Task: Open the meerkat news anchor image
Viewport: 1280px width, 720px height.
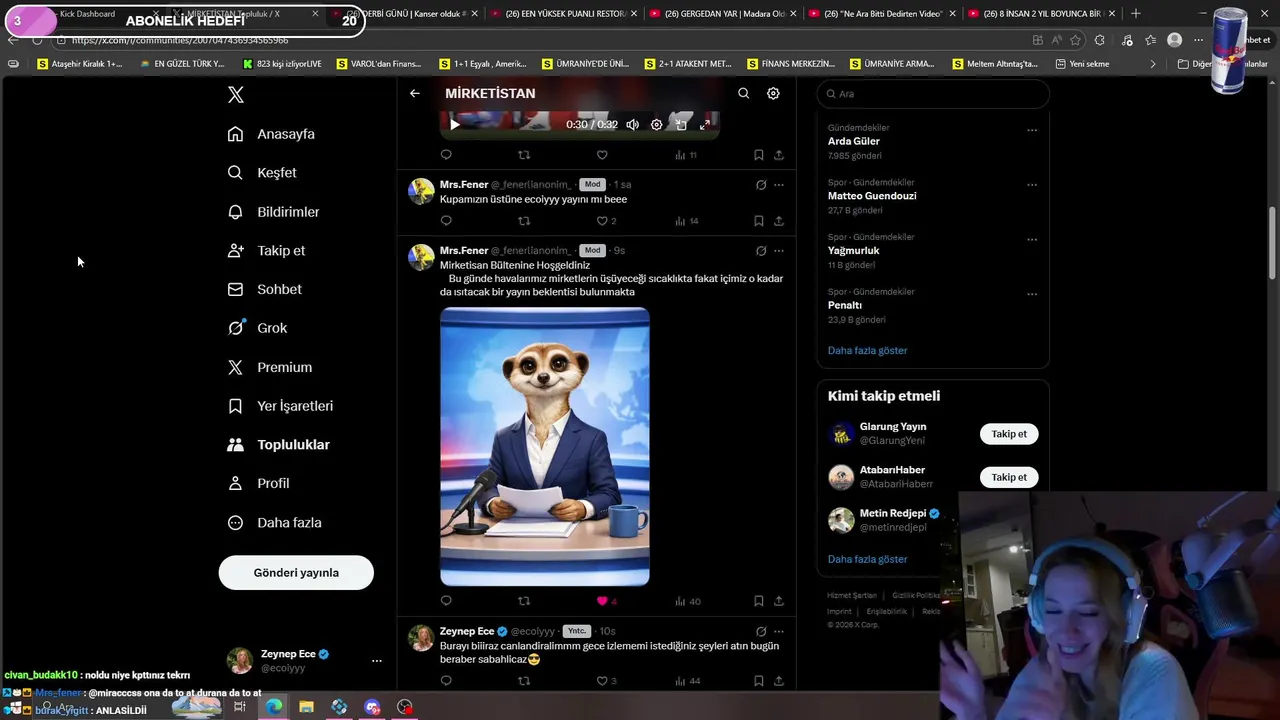Action: tap(545, 446)
